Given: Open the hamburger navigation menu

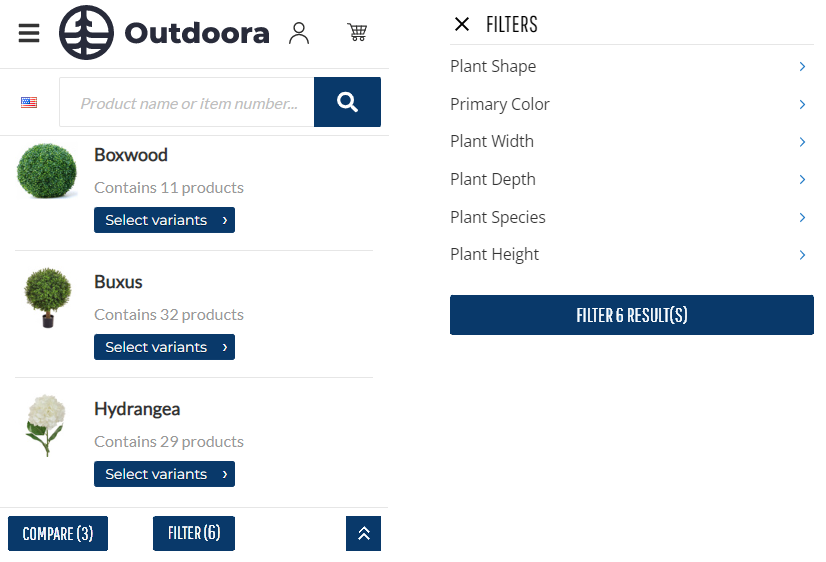Looking at the screenshot, I should point(29,33).
